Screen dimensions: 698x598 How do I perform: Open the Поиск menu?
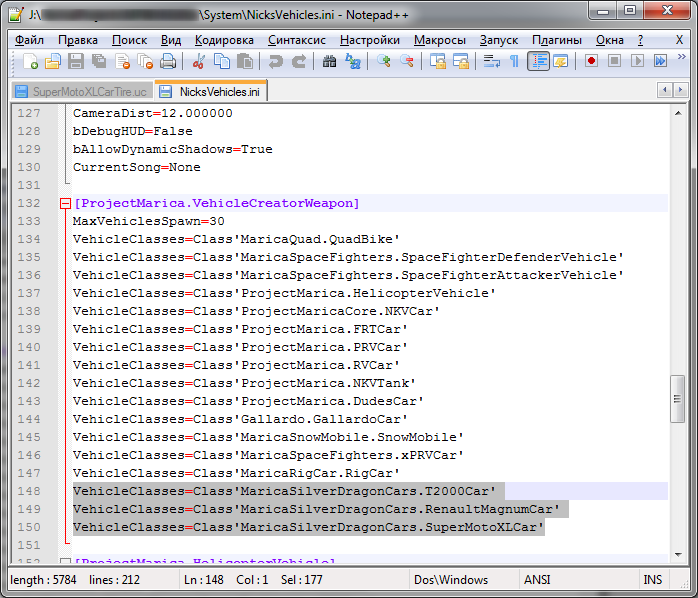(x=130, y=40)
